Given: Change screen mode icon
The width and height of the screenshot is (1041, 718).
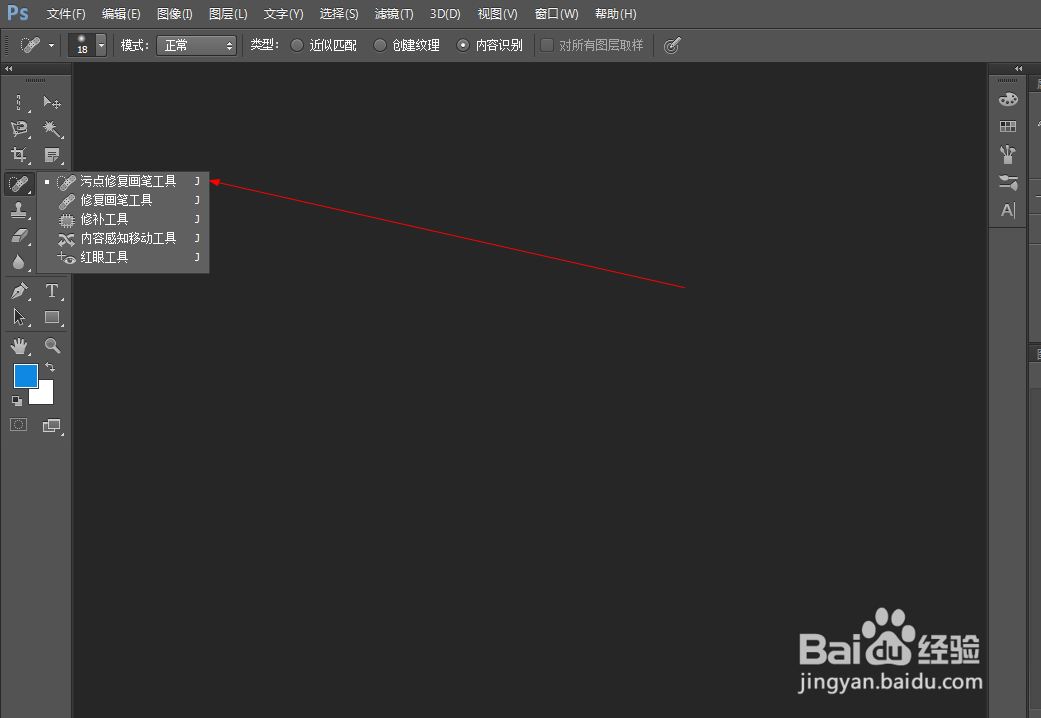Looking at the screenshot, I should 52,425.
